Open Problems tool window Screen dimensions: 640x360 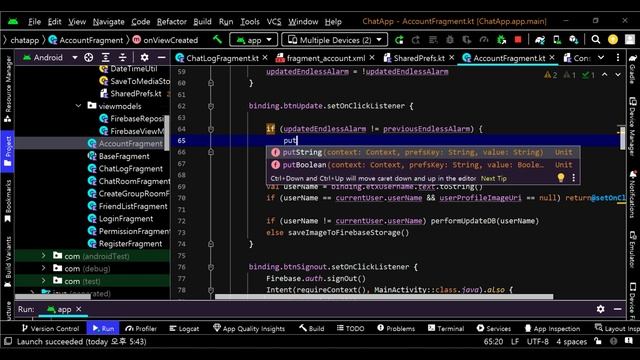[396, 328]
